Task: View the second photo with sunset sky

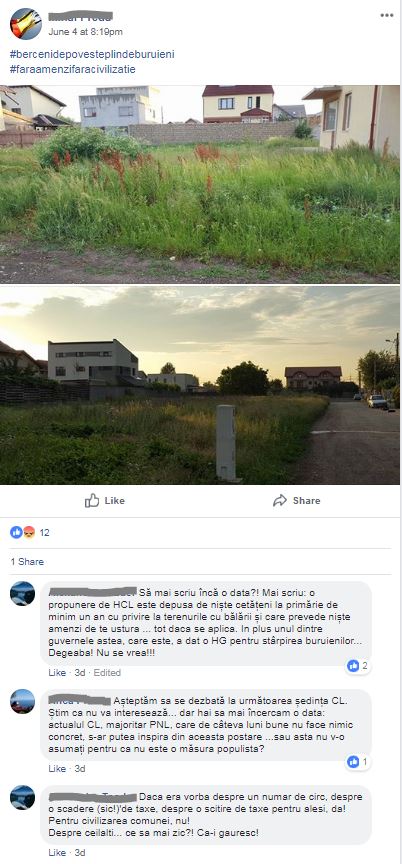Action: pos(200,385)
